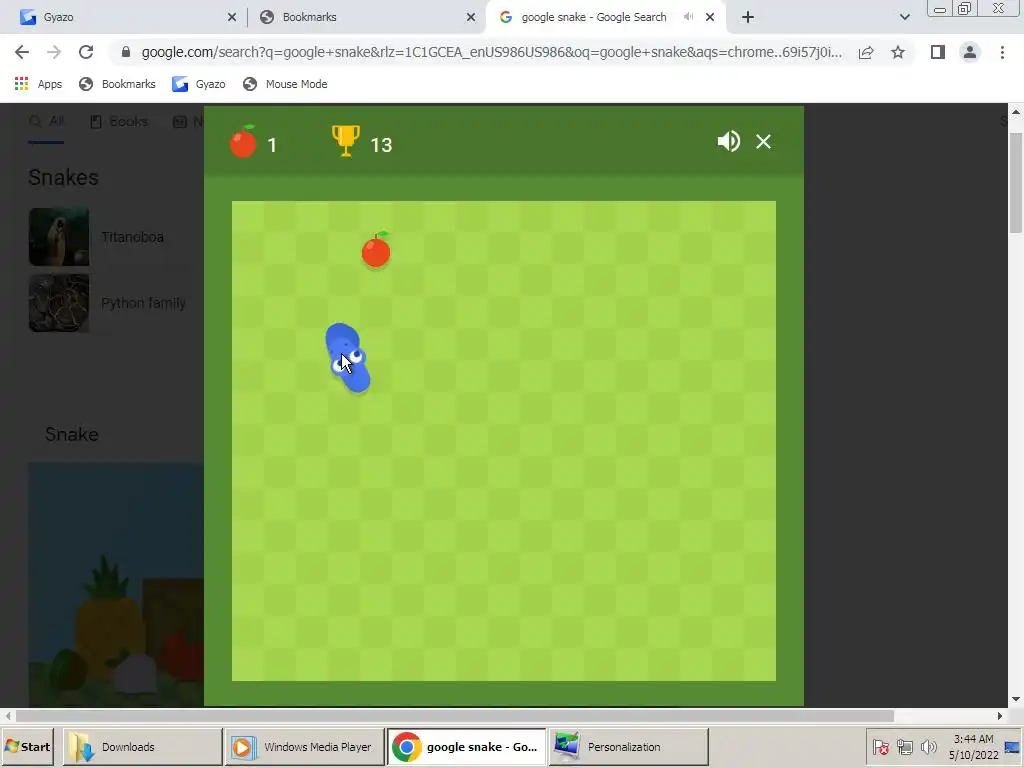Mute the snake game sound

point(729,141)
